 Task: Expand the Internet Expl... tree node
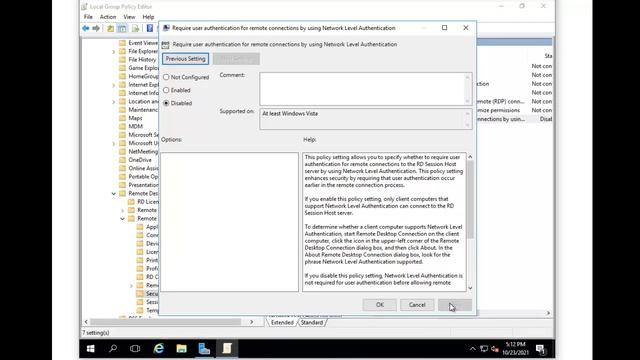(x=114, y=85)
